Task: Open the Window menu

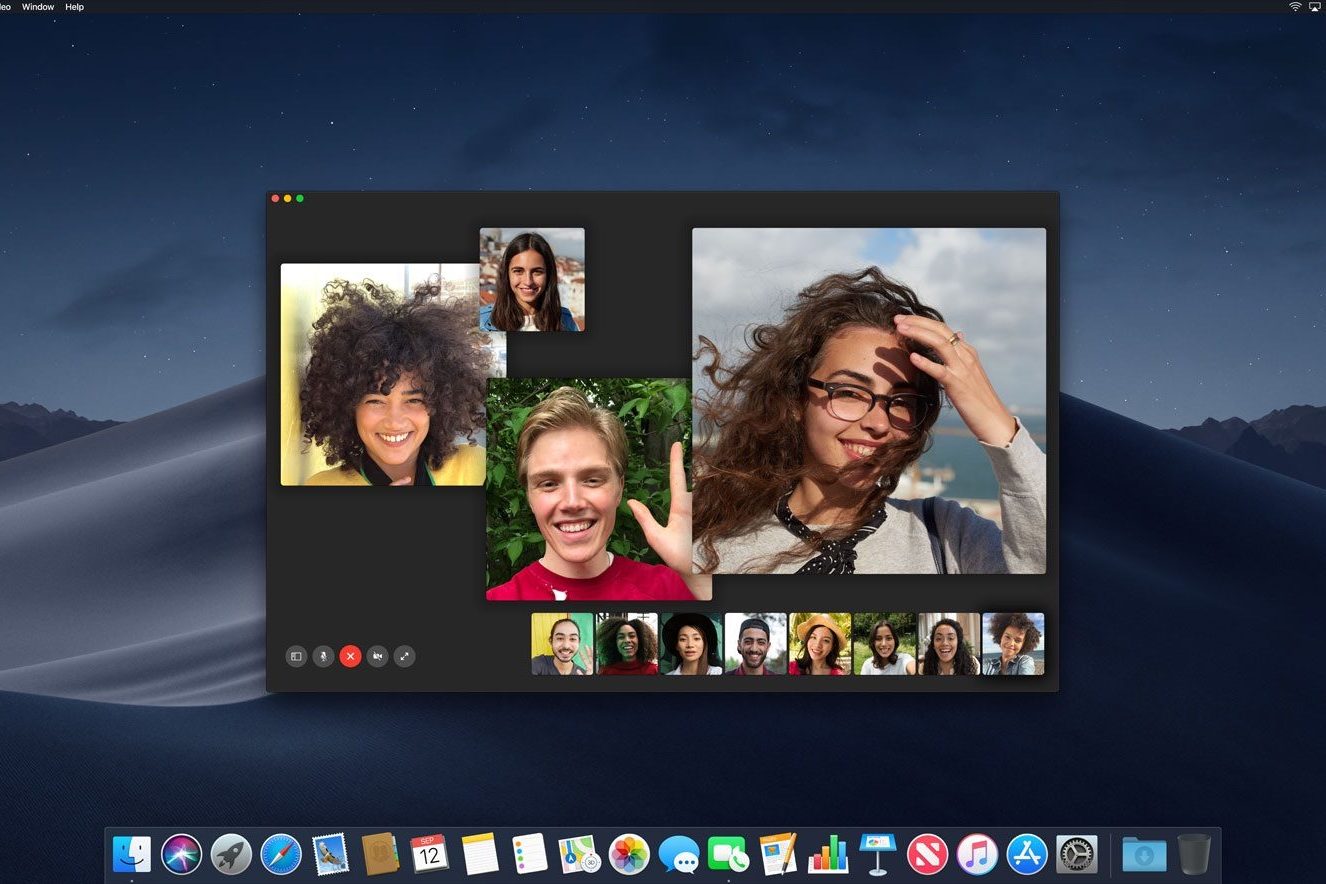Action: [x=38, y=7]
